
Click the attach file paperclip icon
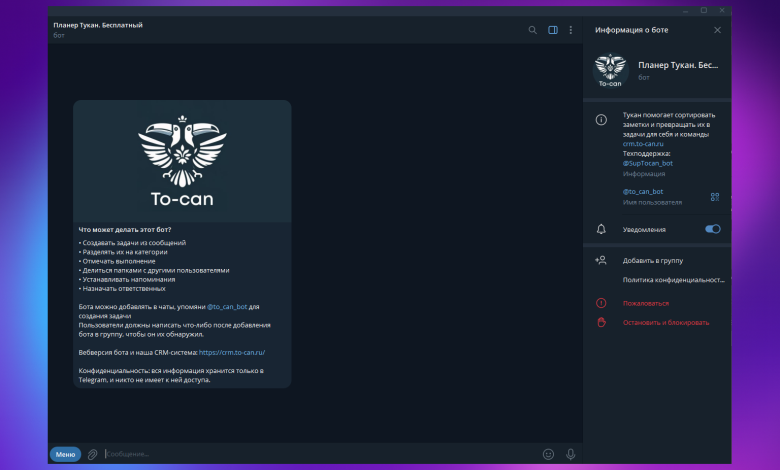[x=92, y=454]
